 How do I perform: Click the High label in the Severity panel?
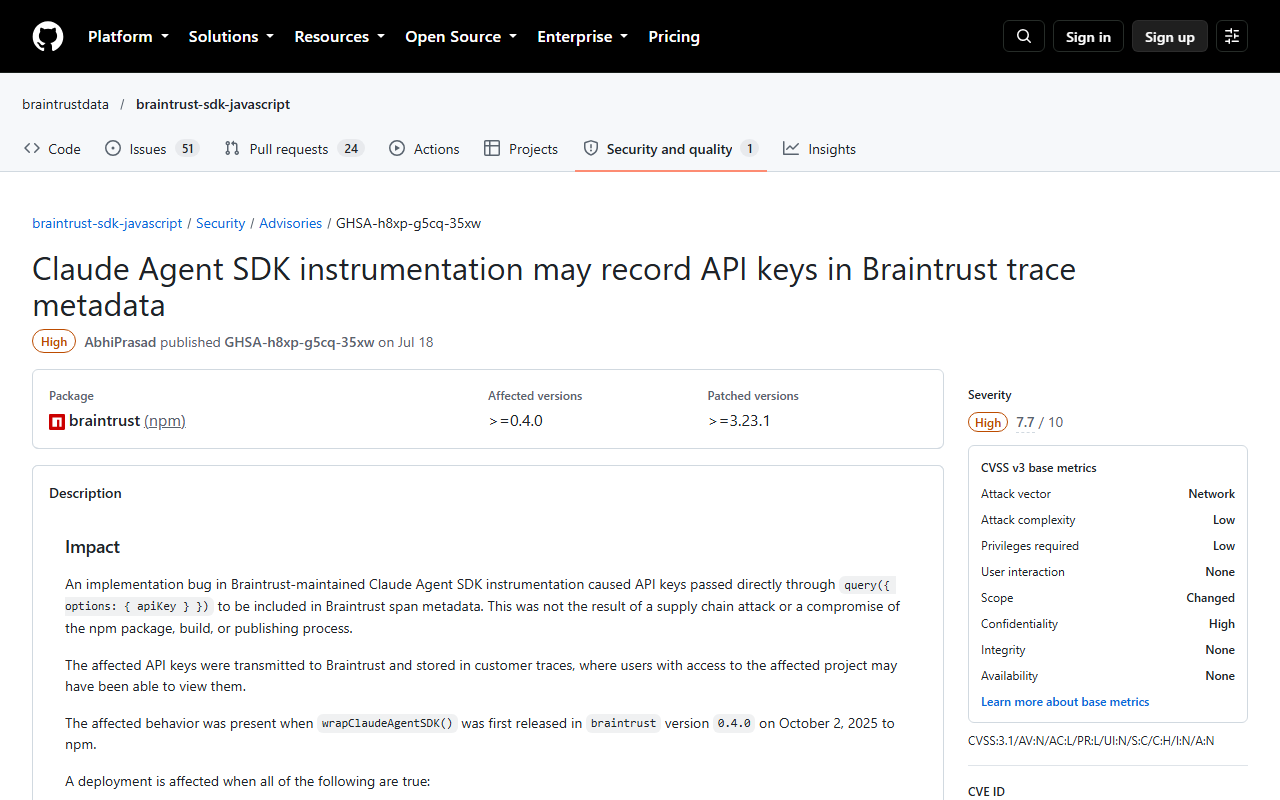pyautogui.click(x=988, y=422)
